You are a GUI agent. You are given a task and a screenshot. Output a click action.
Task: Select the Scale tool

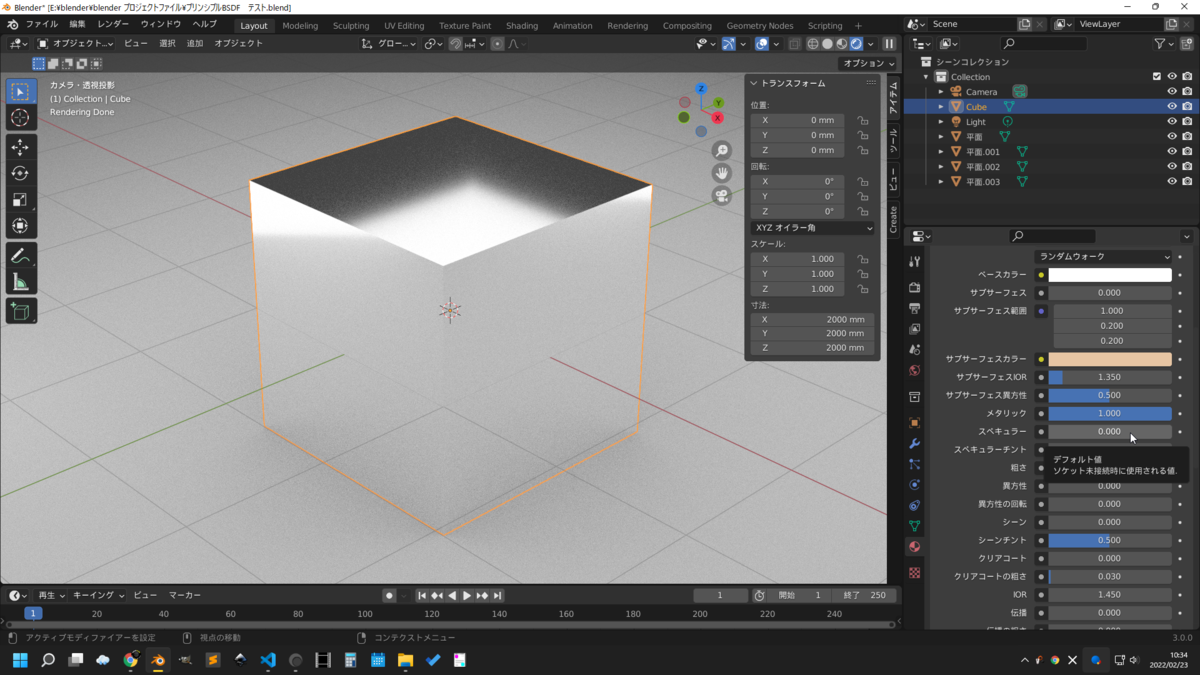pos(20,199)
